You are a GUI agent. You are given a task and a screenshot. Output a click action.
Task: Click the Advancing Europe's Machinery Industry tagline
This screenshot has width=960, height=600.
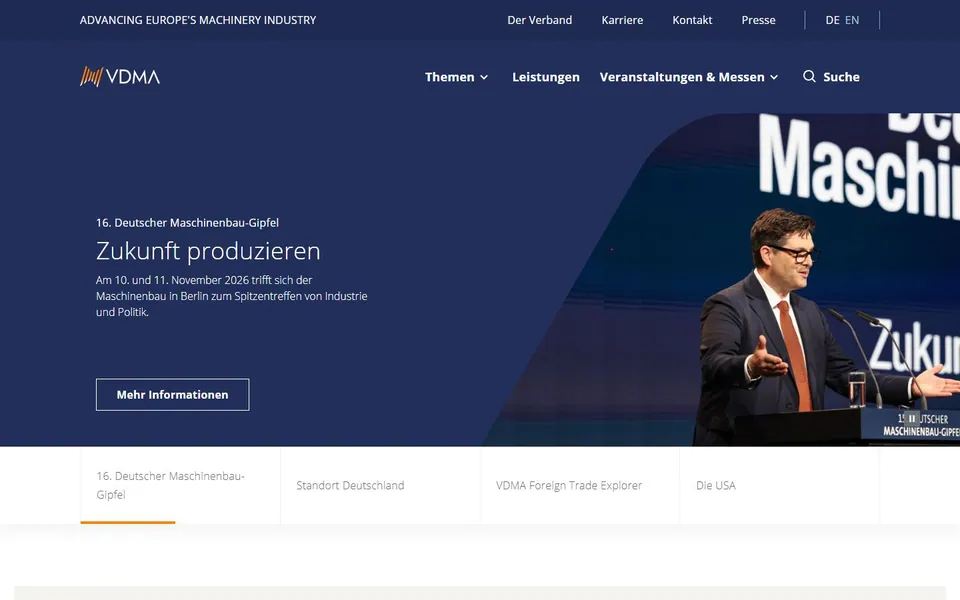[198, 20]
